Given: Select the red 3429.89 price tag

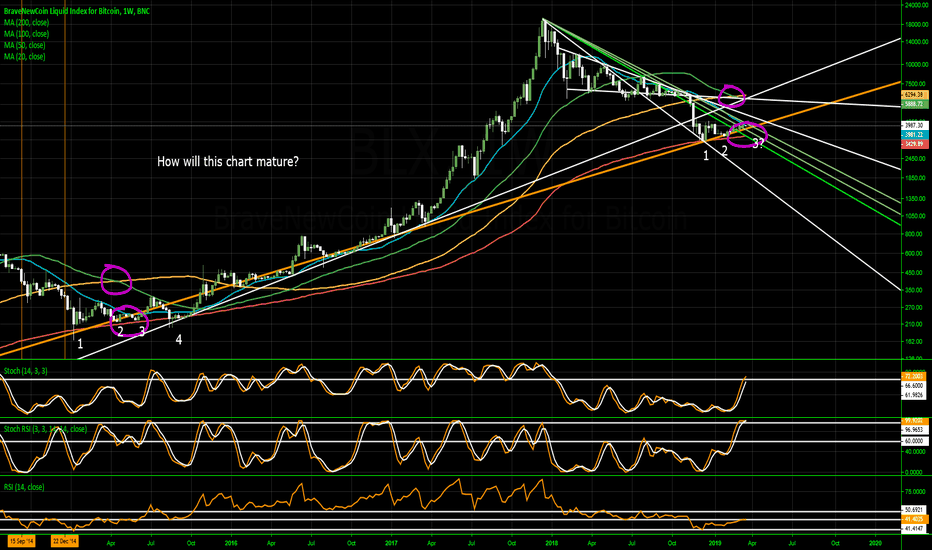Looking at the screenshot, I should 915,144.
